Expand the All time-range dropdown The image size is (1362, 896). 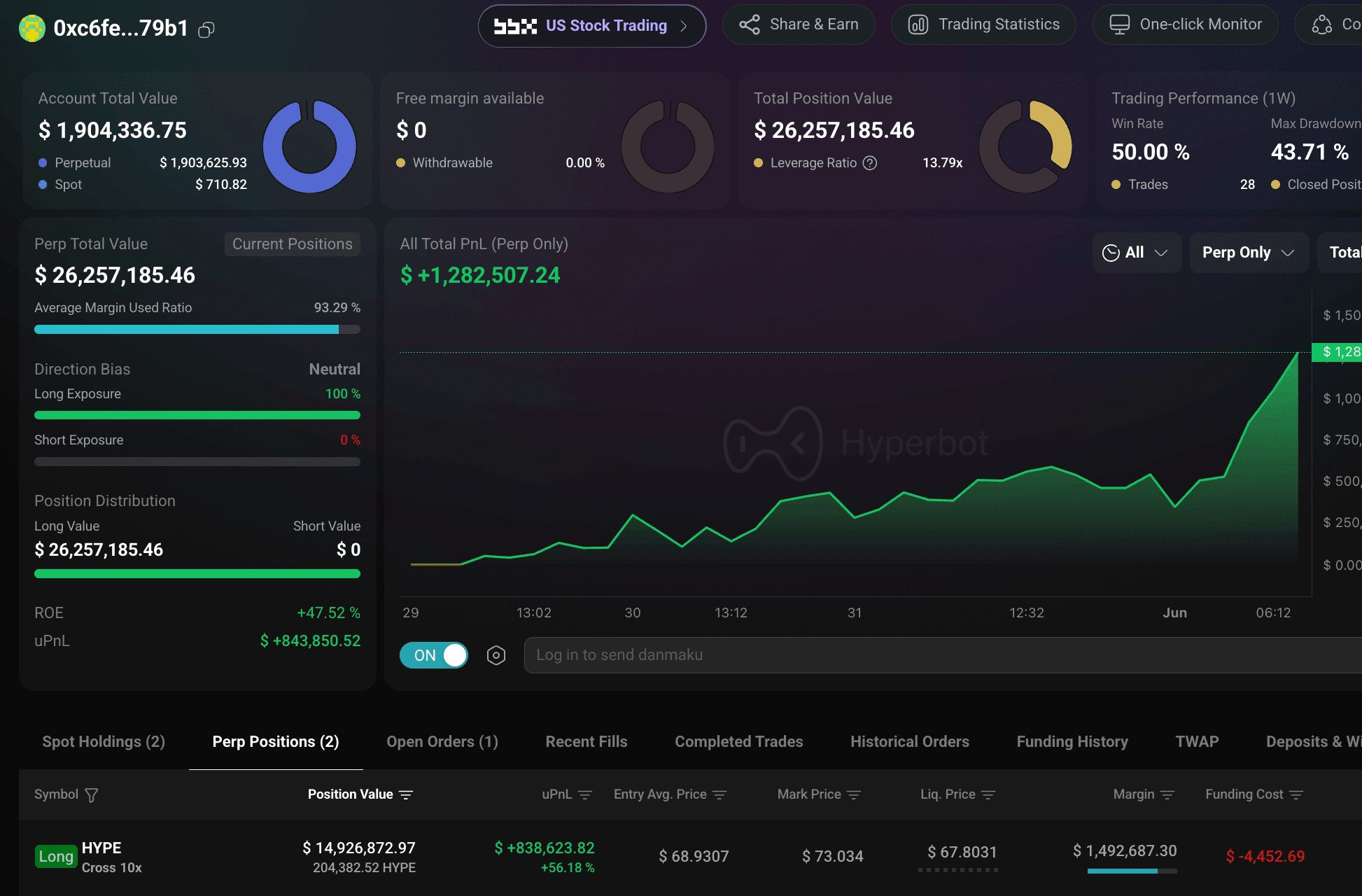[1137, 253]
